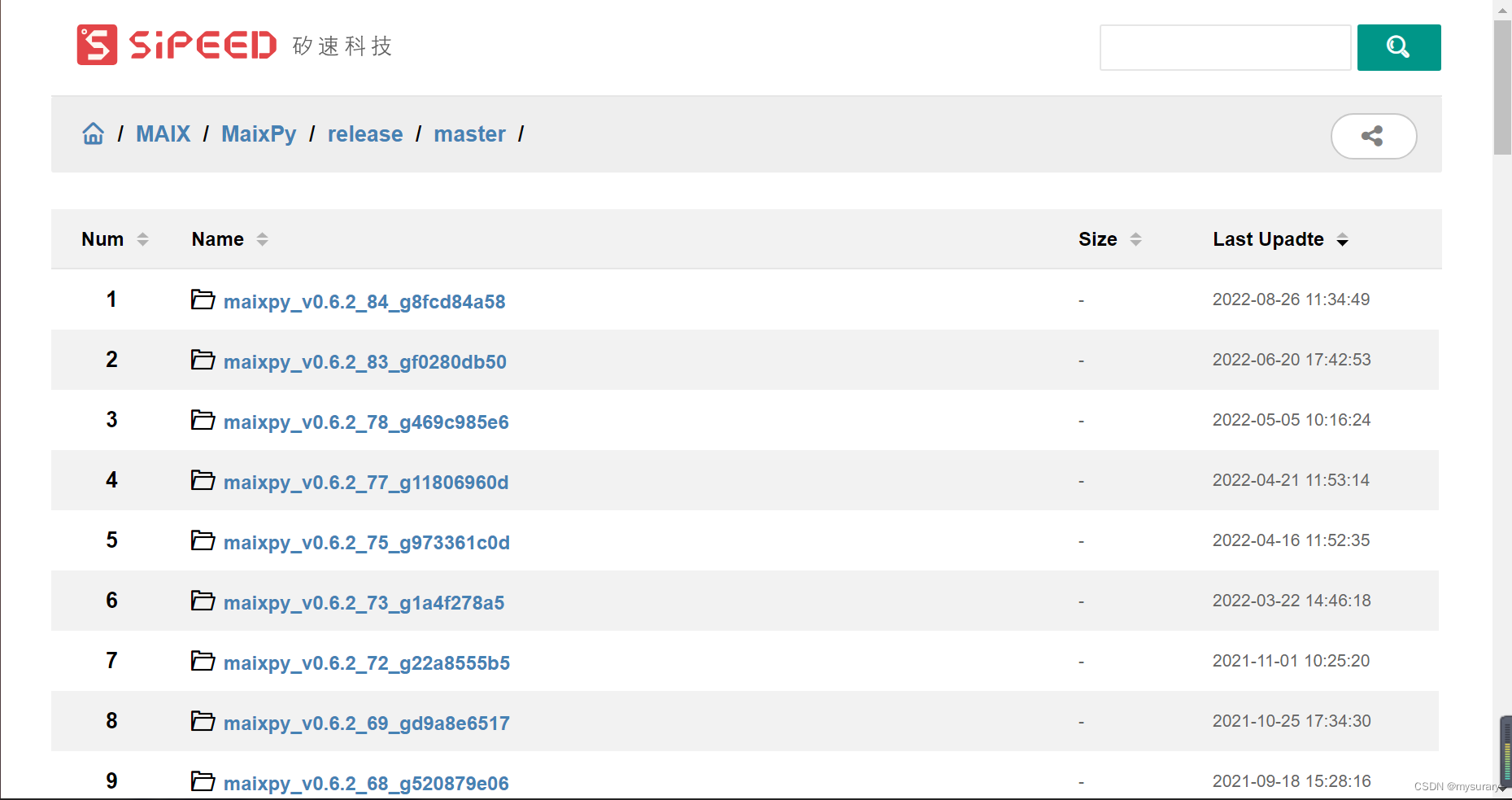Click folder icon for maixpy_v0.6.2_72_g22a8555b5
This screenshot has width=1512, height=800.
[x=203, y=661]
